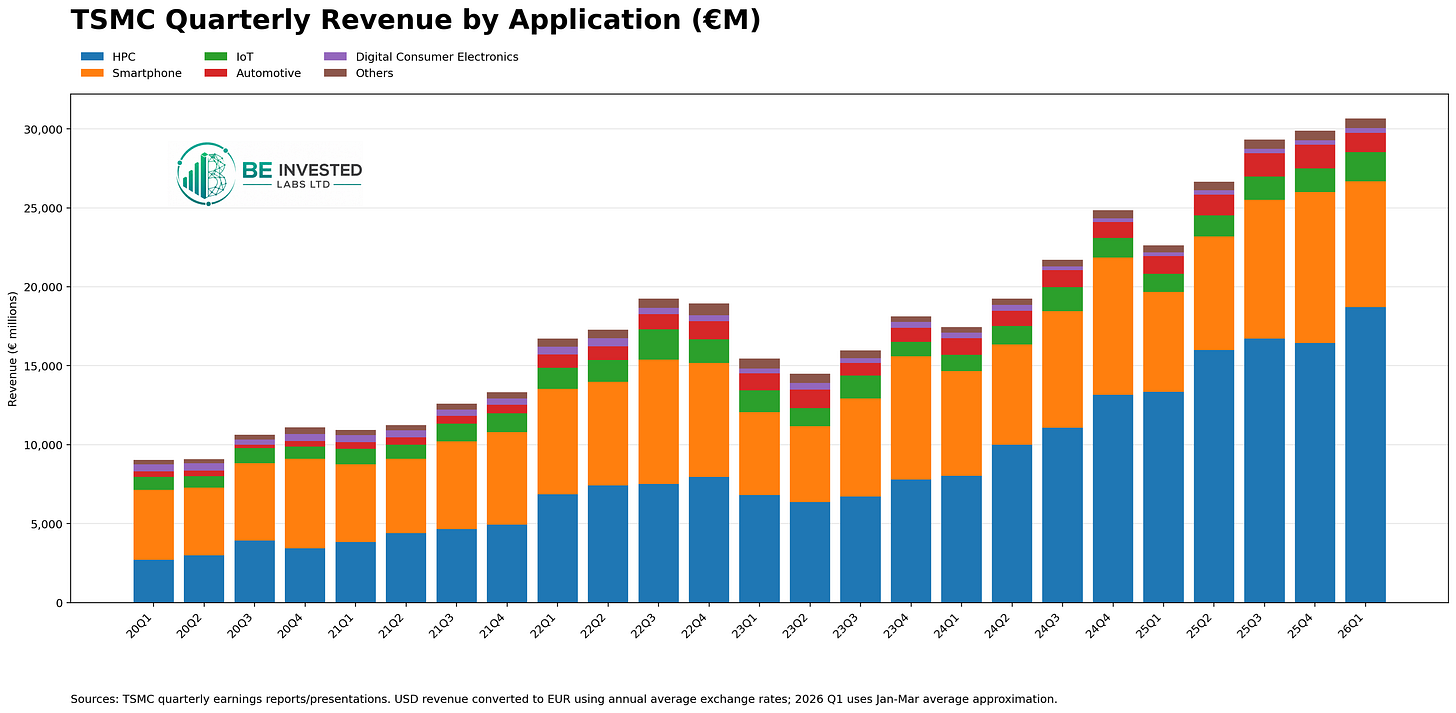Screen dimensions: 1456x713
Task: Click the 24Q2 x-axis label
Action: (999, 625)
